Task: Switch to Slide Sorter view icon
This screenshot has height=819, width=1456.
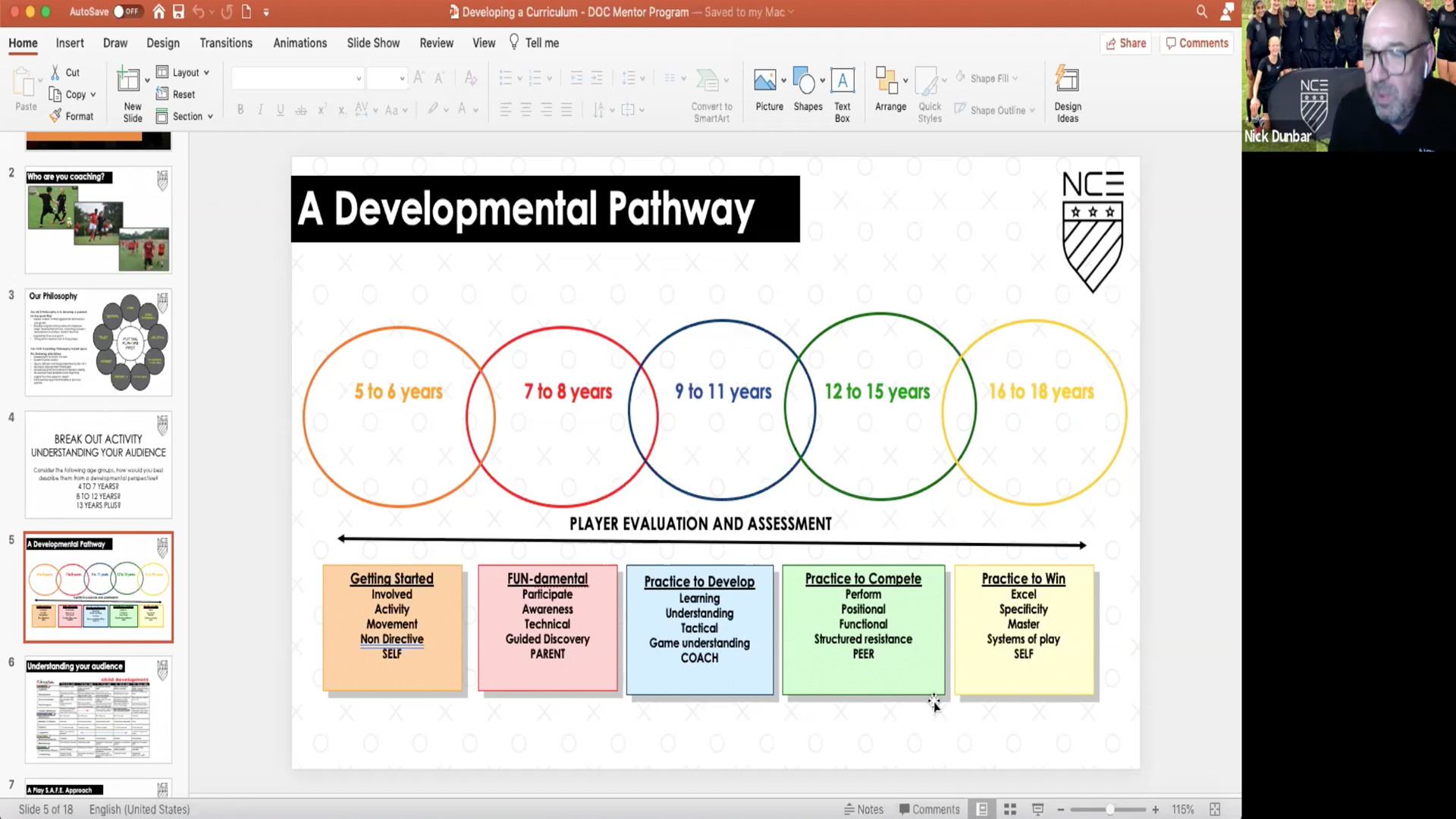Action: 1010,809
